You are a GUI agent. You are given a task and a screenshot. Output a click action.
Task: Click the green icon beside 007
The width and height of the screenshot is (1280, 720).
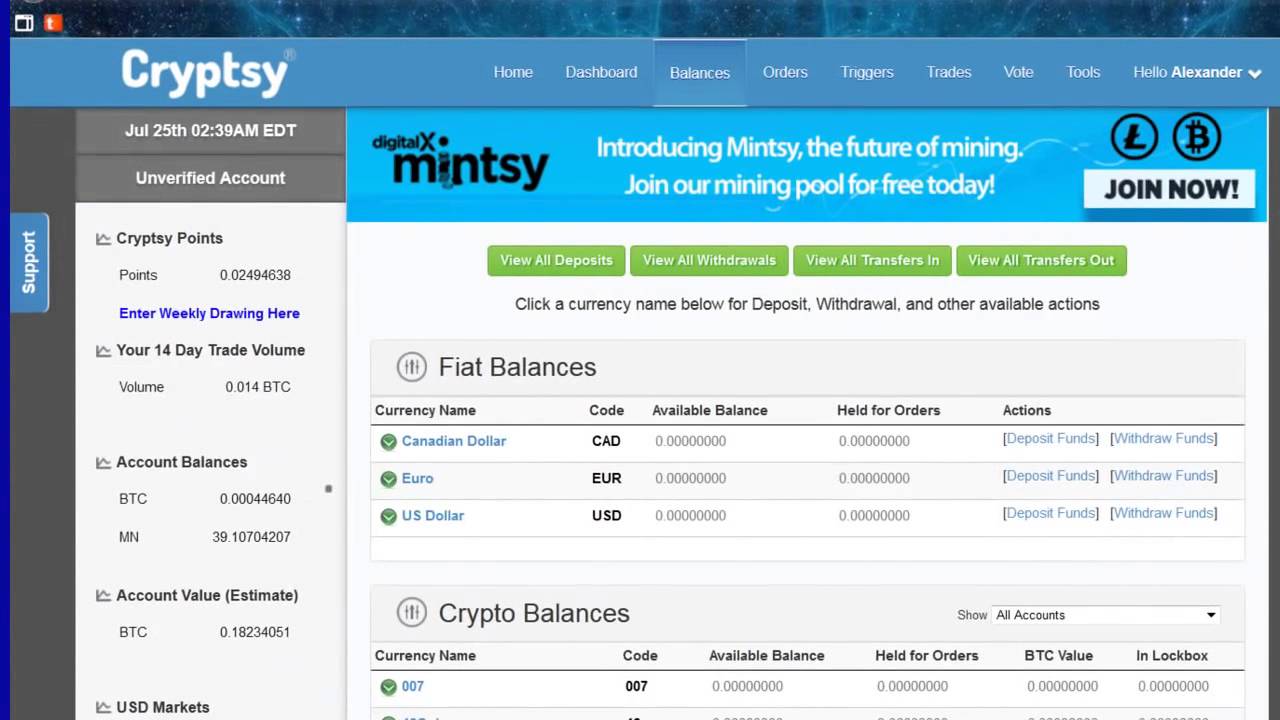click(388, 687)
